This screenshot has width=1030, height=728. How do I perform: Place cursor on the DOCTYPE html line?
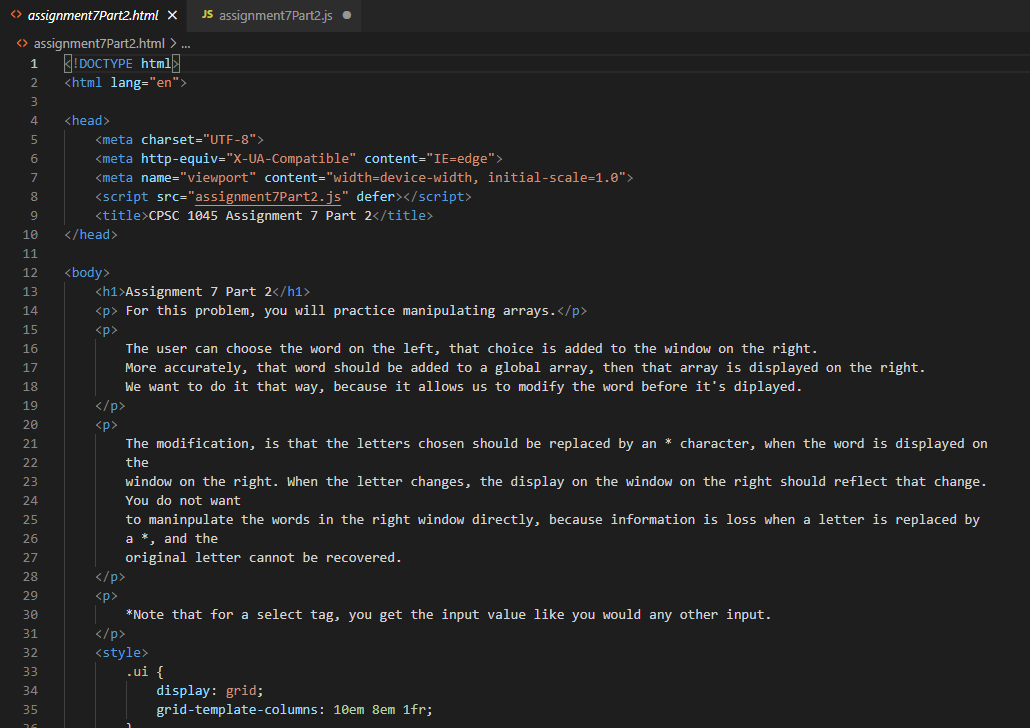pos(122,64)
